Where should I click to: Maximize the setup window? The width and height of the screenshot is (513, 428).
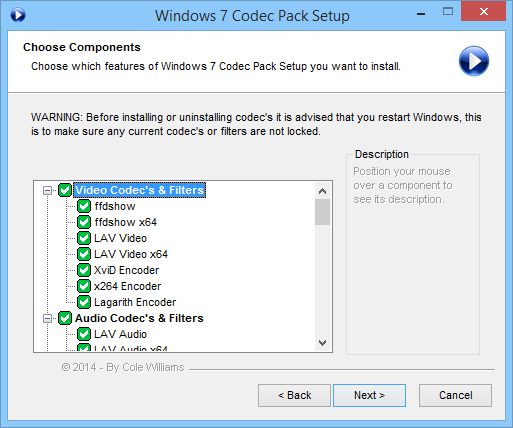[x=448, y=12]
